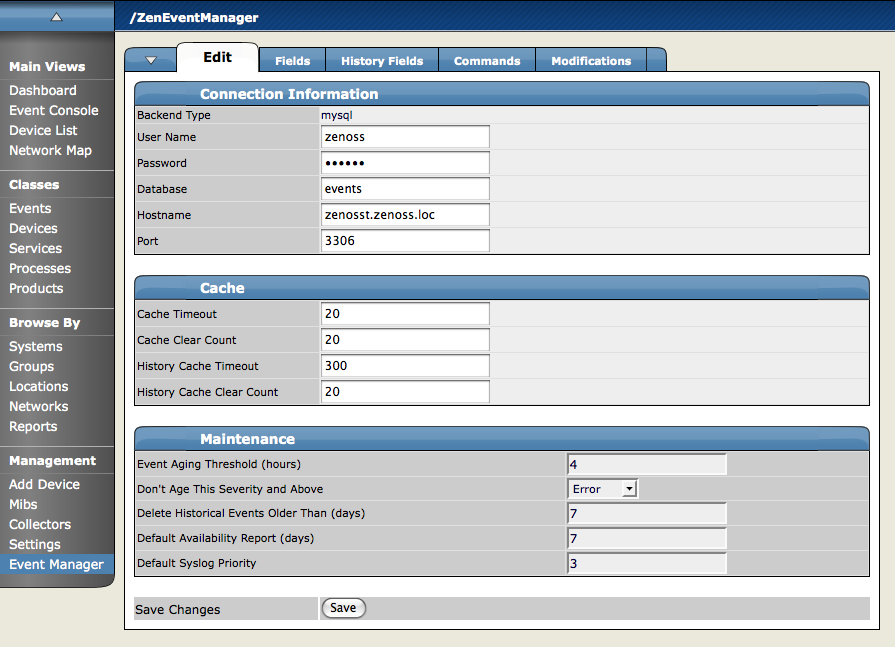
Task: Click the Classes sidebar heading
Action: click(34, 185)
